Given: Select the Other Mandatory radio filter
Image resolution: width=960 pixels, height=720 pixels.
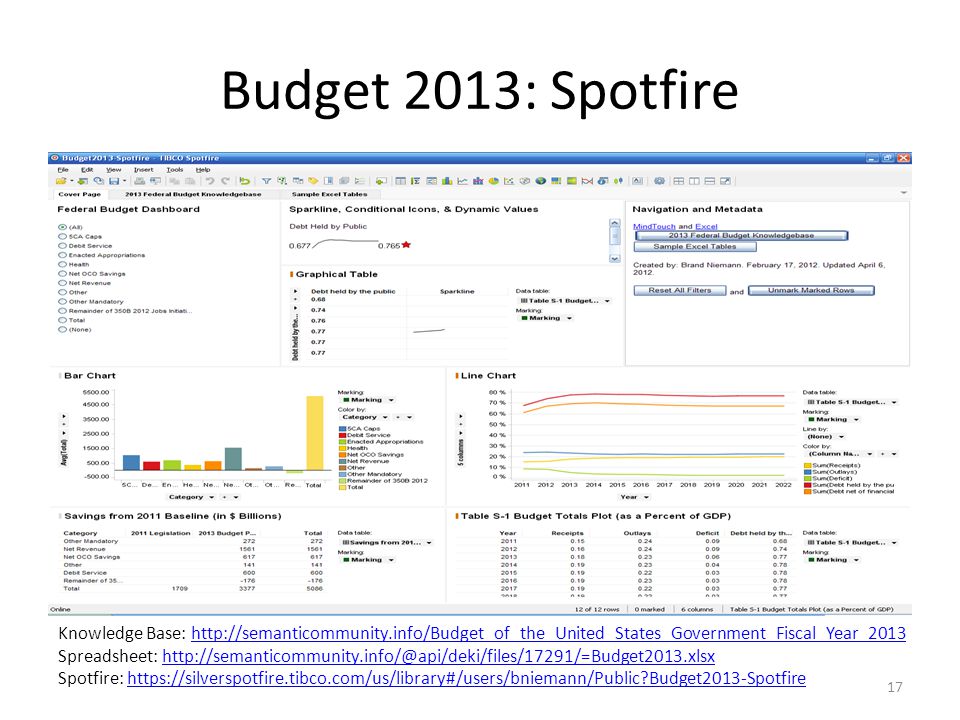Looking at the screenshot, I should pyautogui.click(x=62, y=301).
